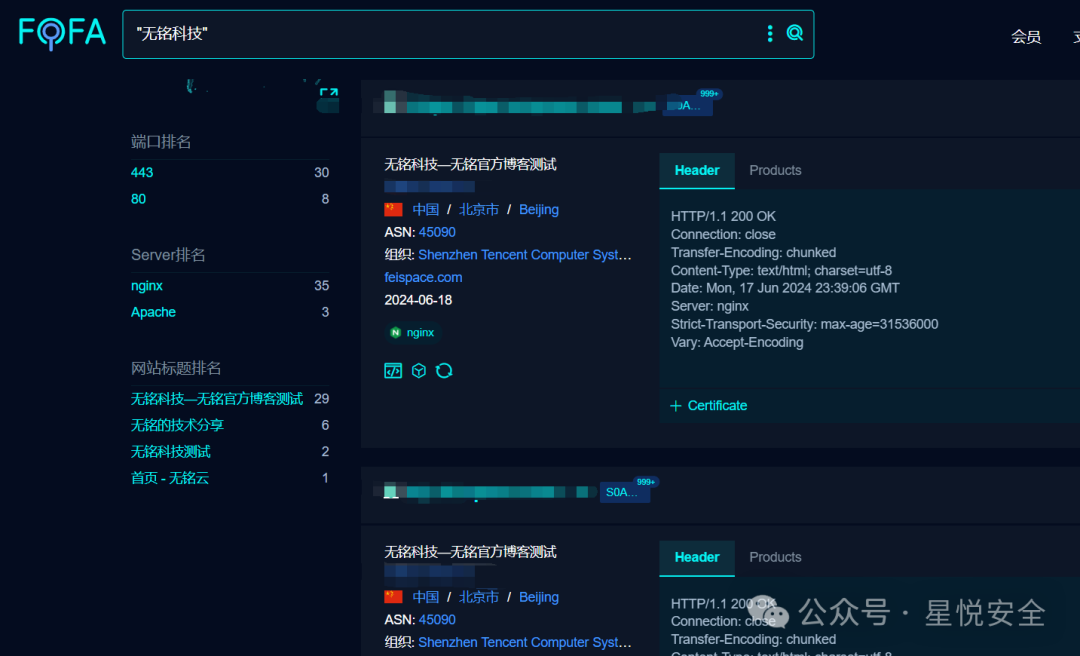Click the HTTP/1.1 200 OK line in first header
Viewport: 1080px width, 656px height.
click(723, 216)
